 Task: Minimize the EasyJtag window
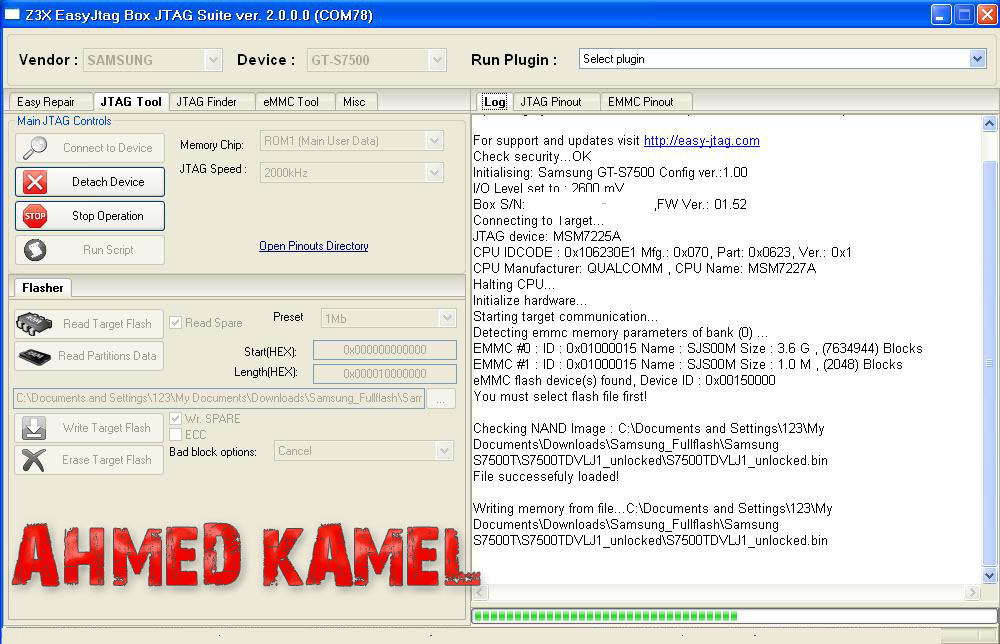pyautogui.click(x=941, y=14)
